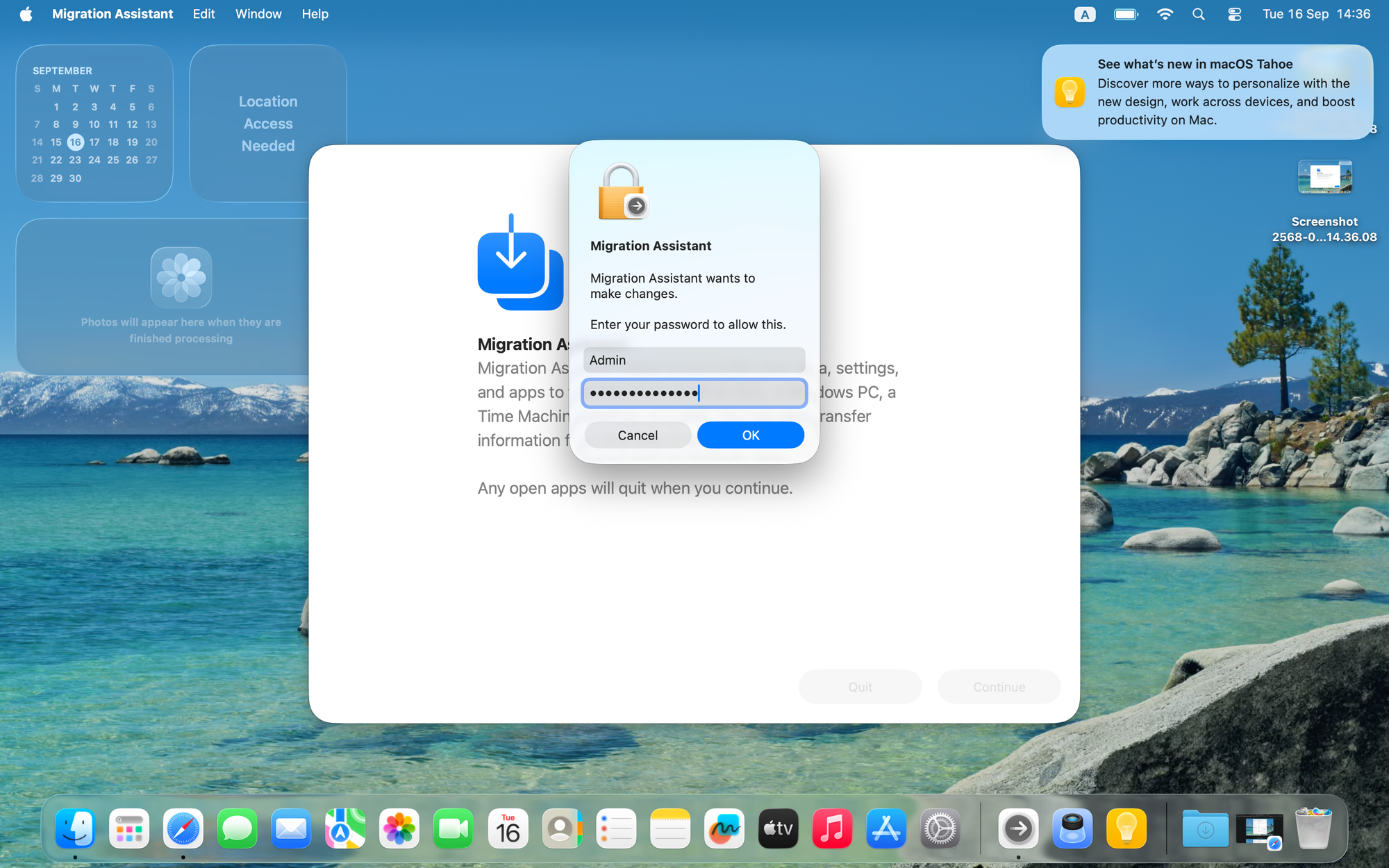This screenshot has height=868, width=1389.
Task: Open Music app in Dock
Action: [x=832, y=828]
